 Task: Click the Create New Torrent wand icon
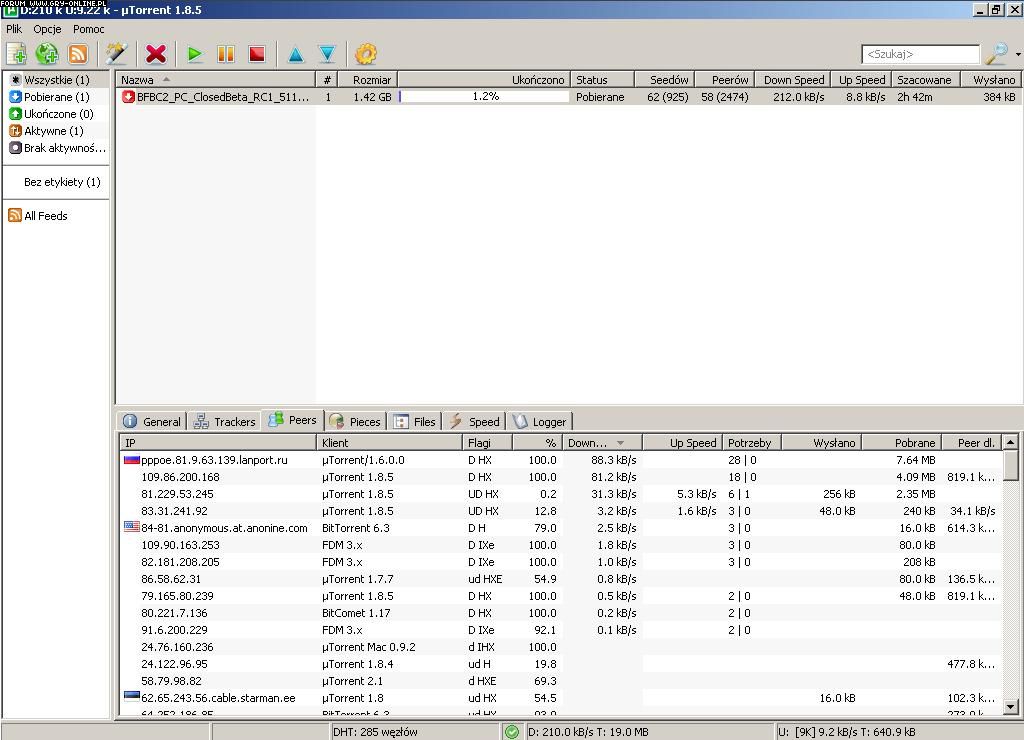pyautogui.click(x=116, y=54)
